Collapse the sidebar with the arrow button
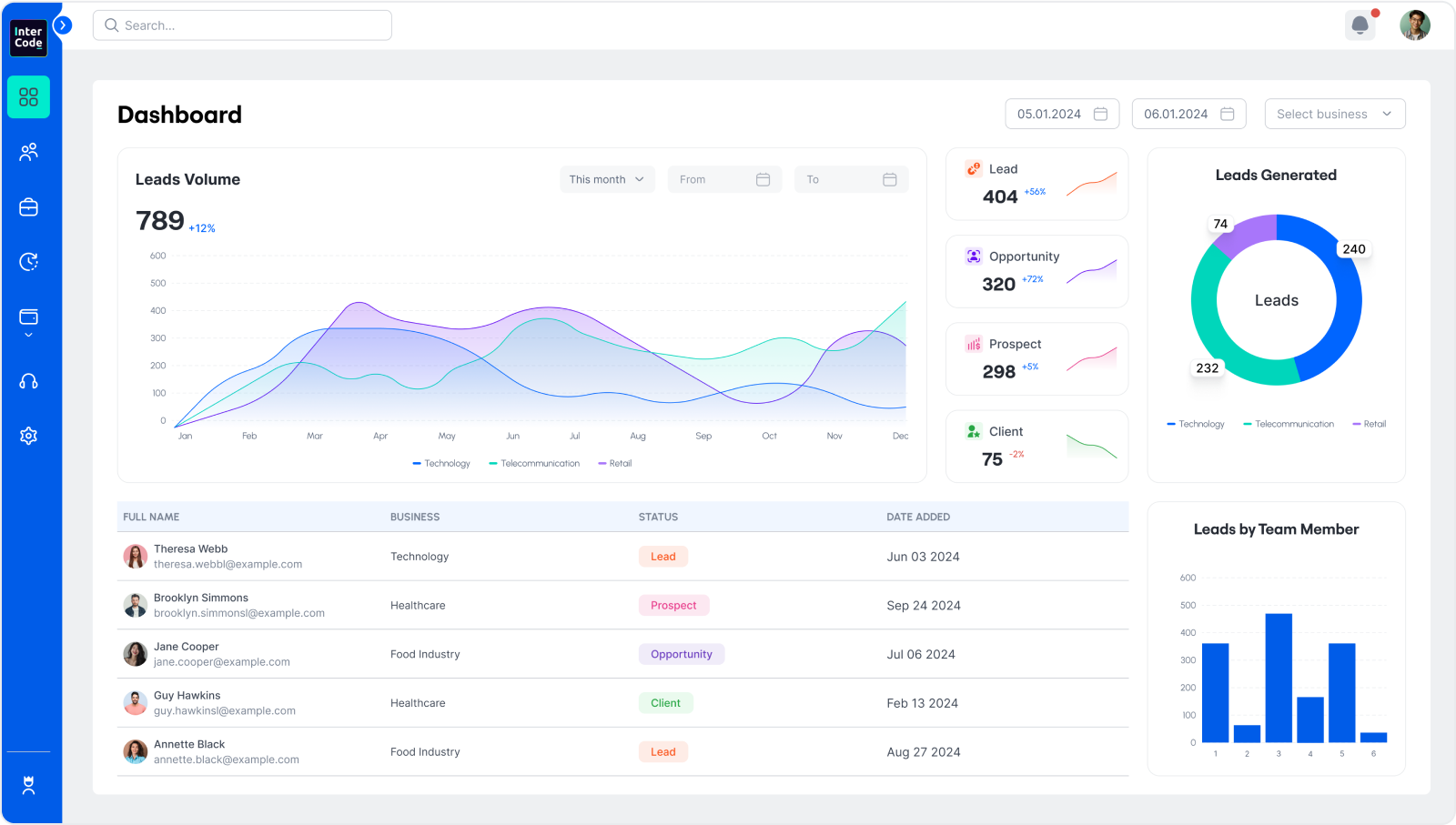The width and height of the screenshot is (1456, 825). (63, 25)
